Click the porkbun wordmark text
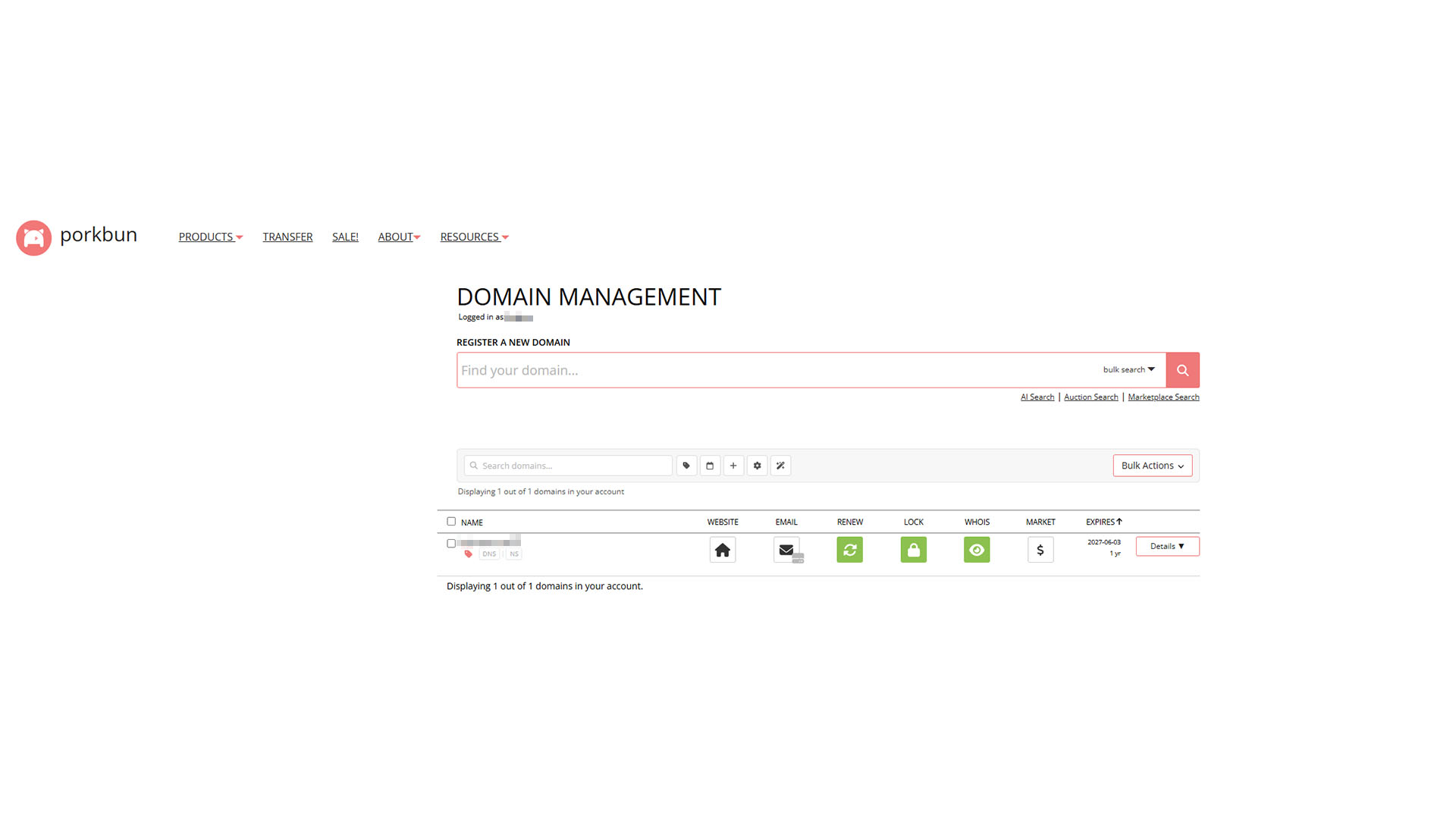The image size is (1456, 819). 99,235
